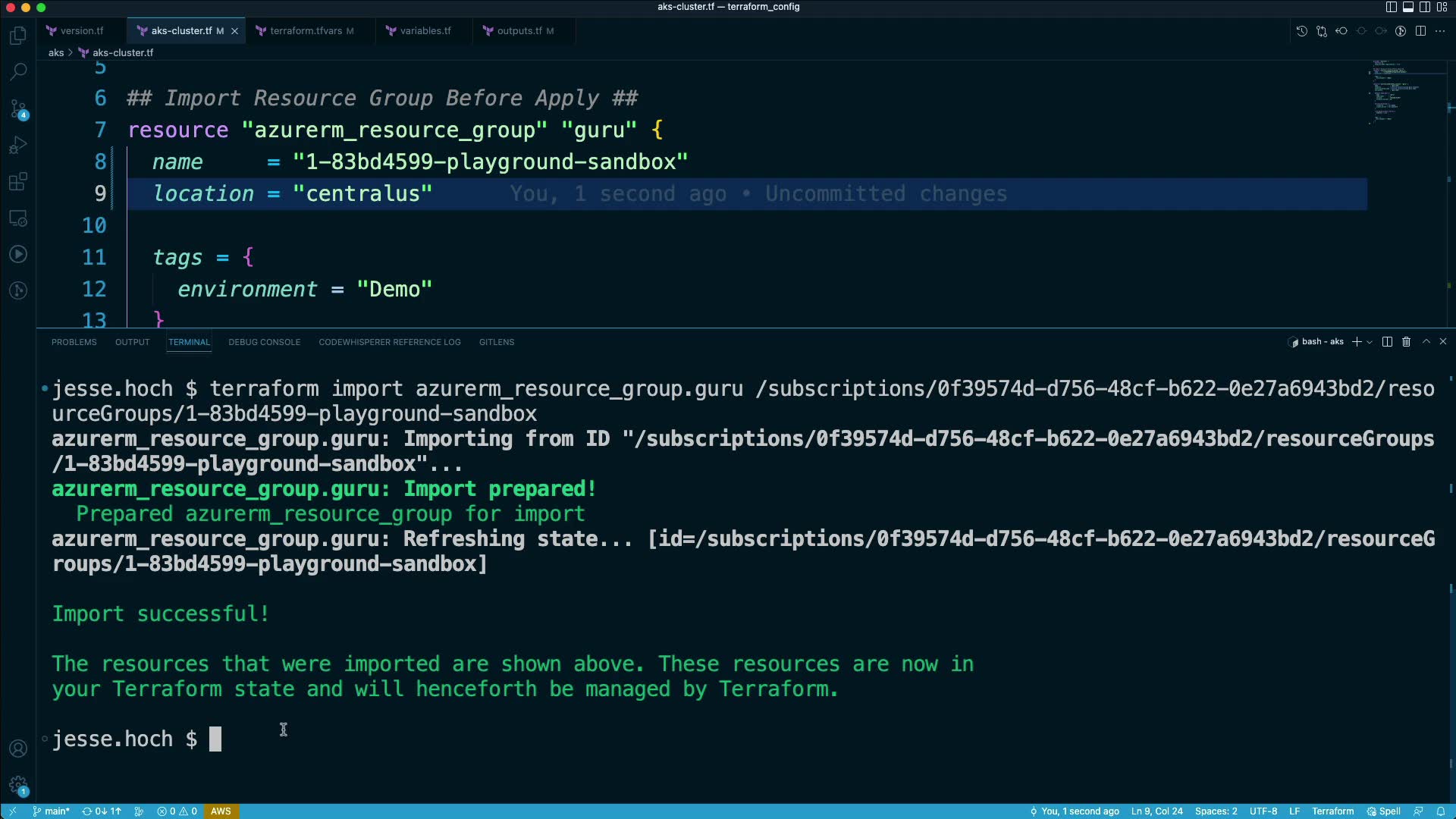Image resolution: width=1456 pixels, height=819 pixels.
Task: Click the Split Terminal icon
Action: pos(1387,342)
